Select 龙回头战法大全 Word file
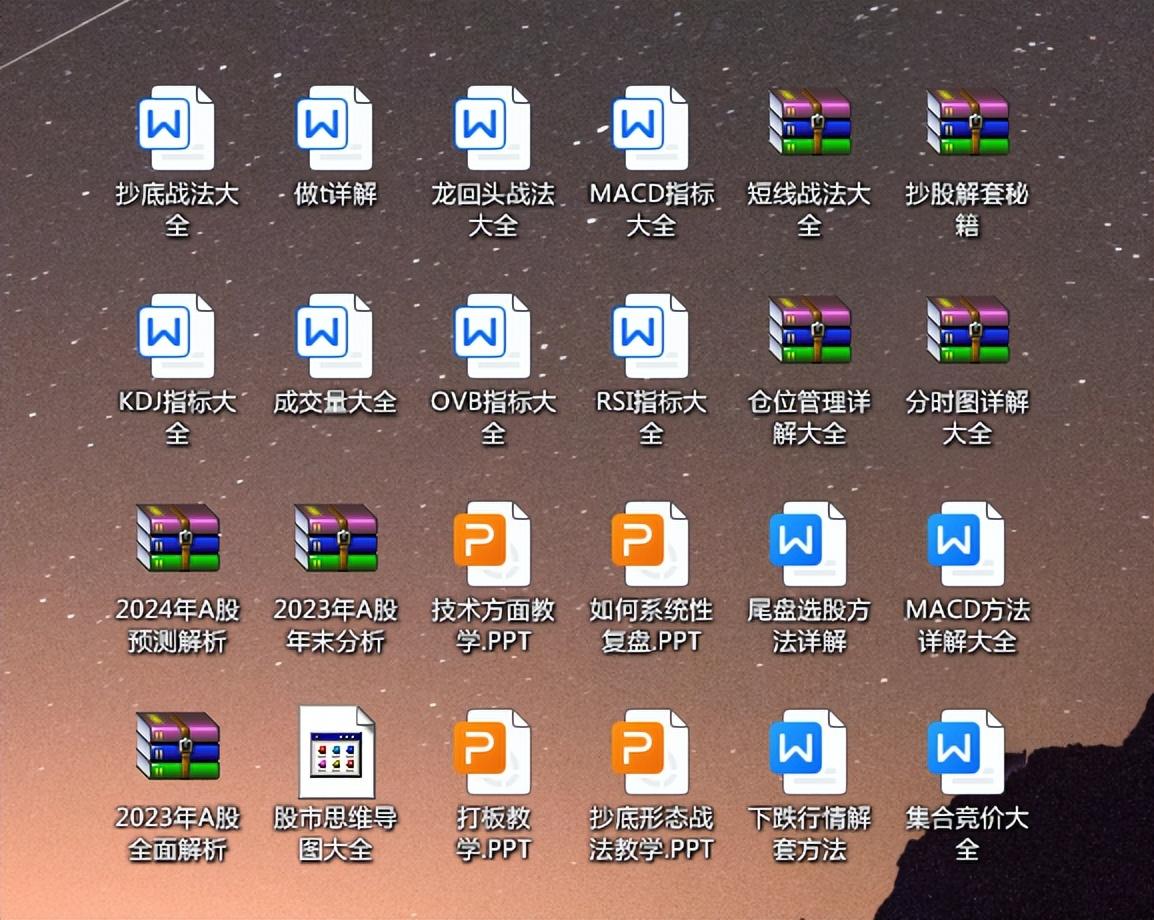The image size is (1154, 920). [x=493, y=128]
